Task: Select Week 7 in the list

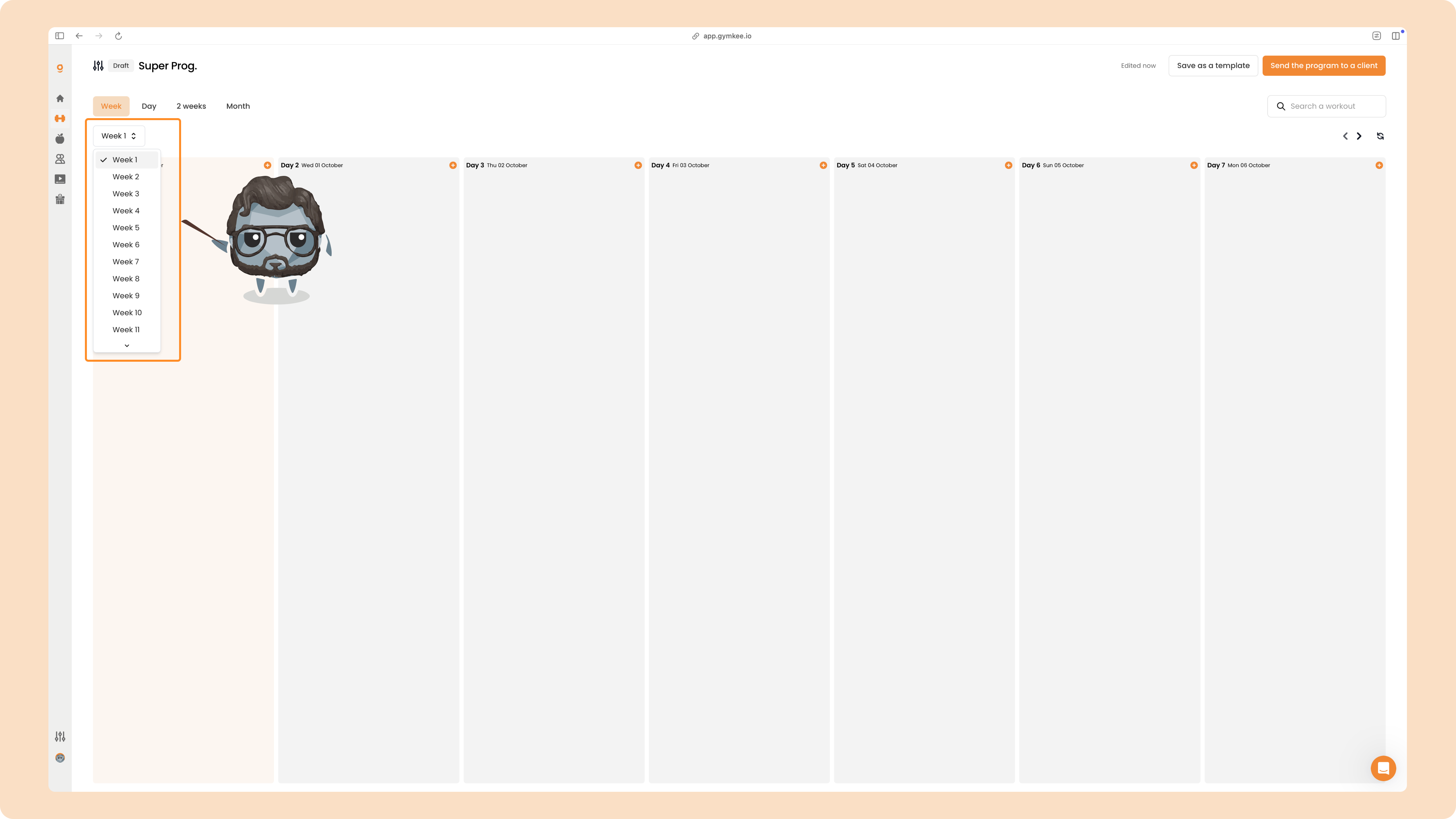Action: (127, 261)
